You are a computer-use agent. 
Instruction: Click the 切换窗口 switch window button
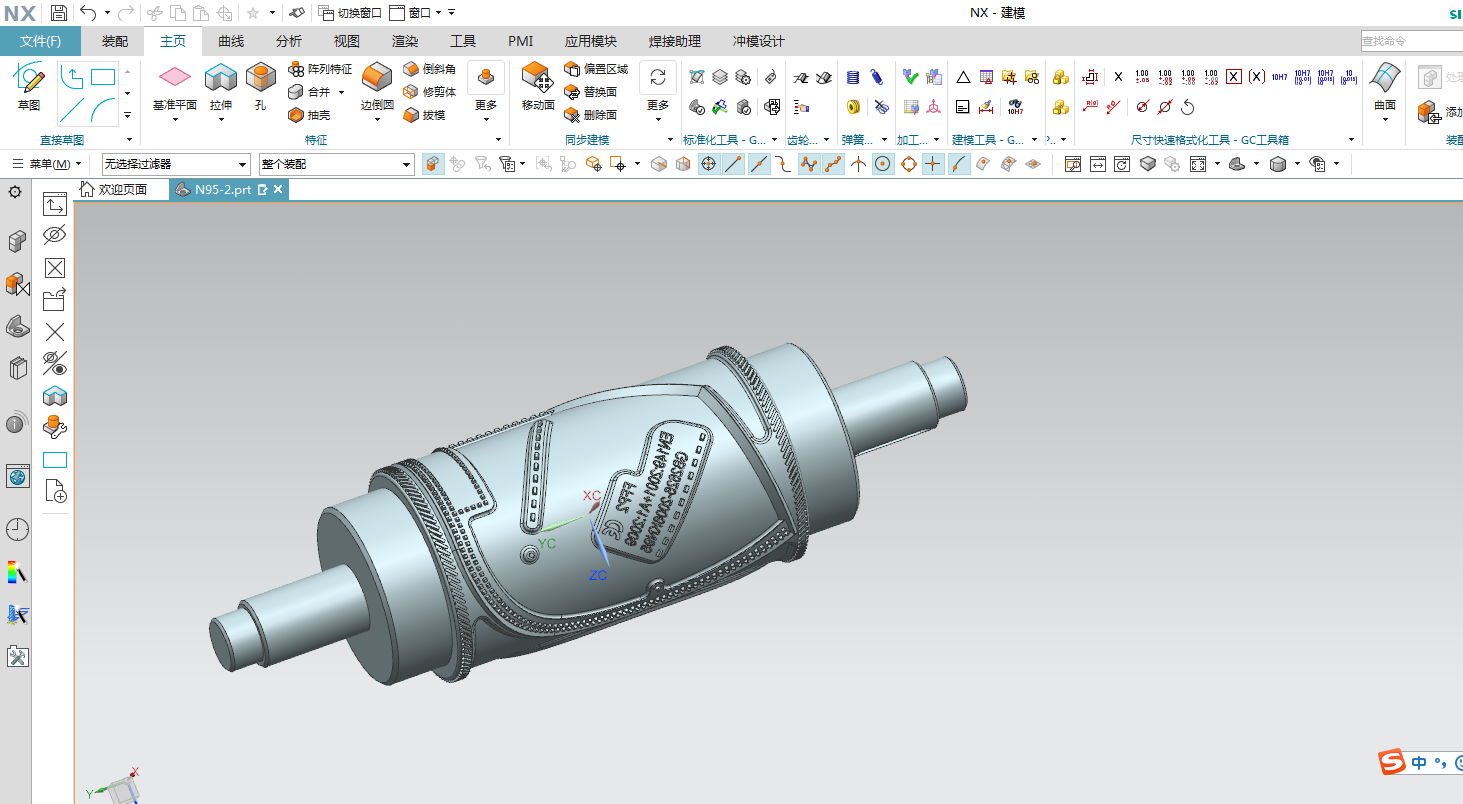pos(351,13)
